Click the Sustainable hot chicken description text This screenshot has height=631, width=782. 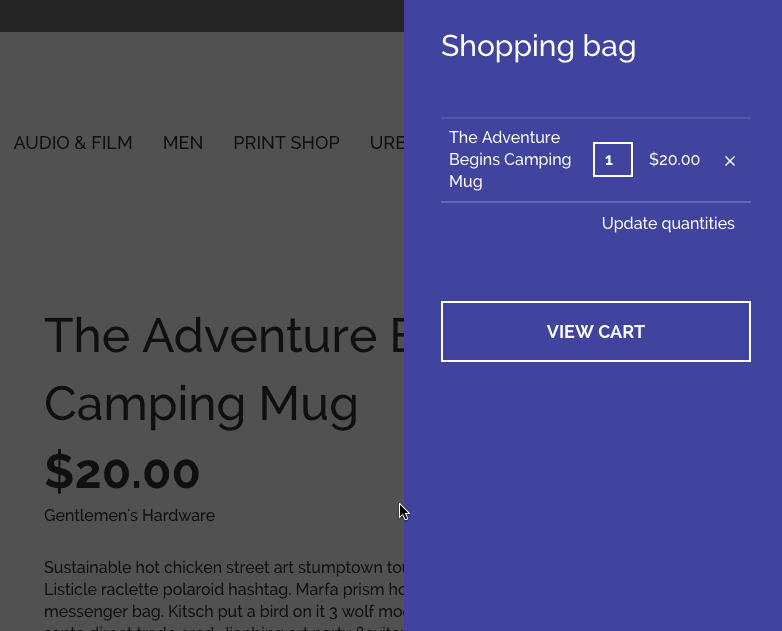(x=224, y=567)
